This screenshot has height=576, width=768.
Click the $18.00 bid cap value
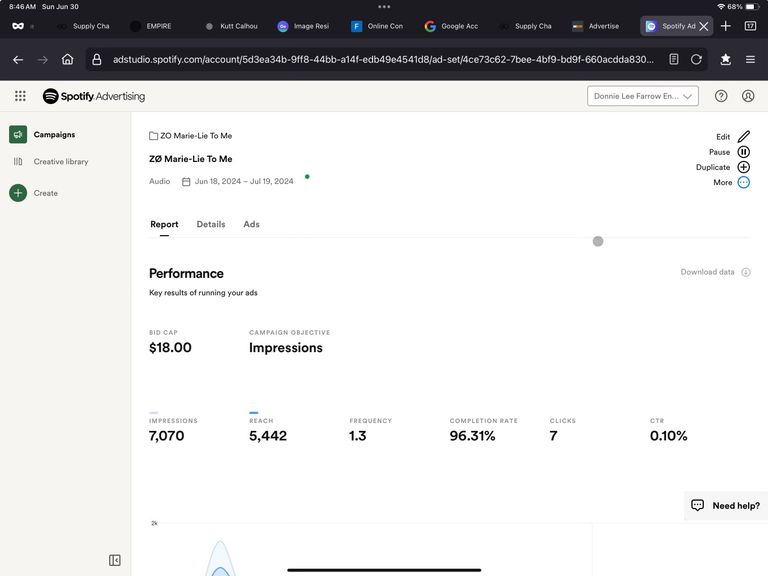click(x=170, y=348)
